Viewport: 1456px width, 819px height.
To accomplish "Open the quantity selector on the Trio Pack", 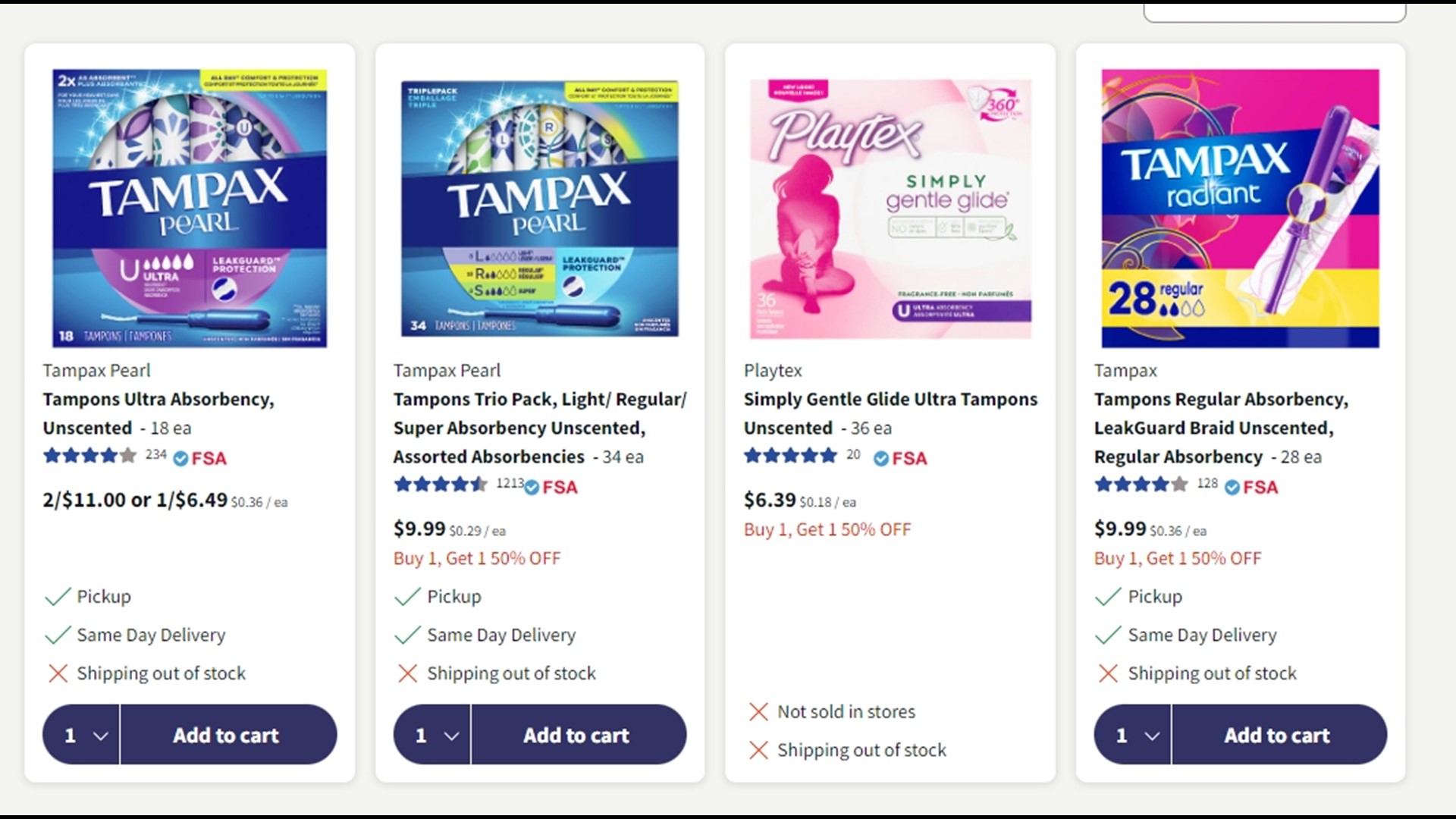I will point(430,734).
